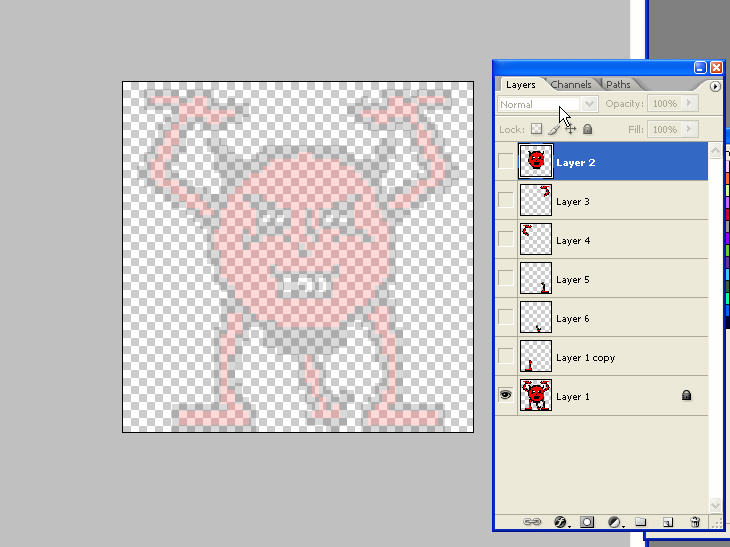Expand the Fill percentage arrow

690,129
